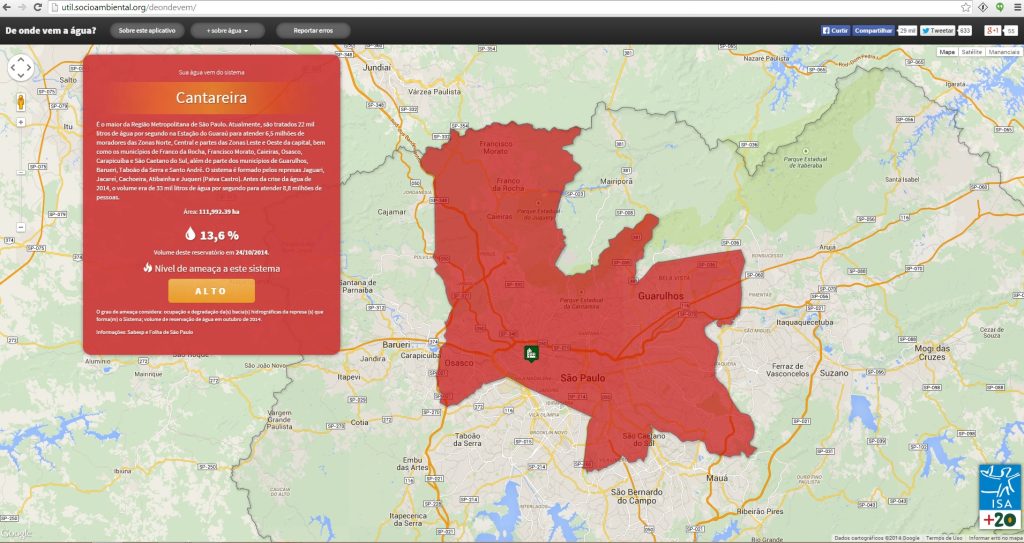Open the Chrome hamburger menu
Image resolution: width=1024 pixels, height=543 pixels.
click(1016, 7)
